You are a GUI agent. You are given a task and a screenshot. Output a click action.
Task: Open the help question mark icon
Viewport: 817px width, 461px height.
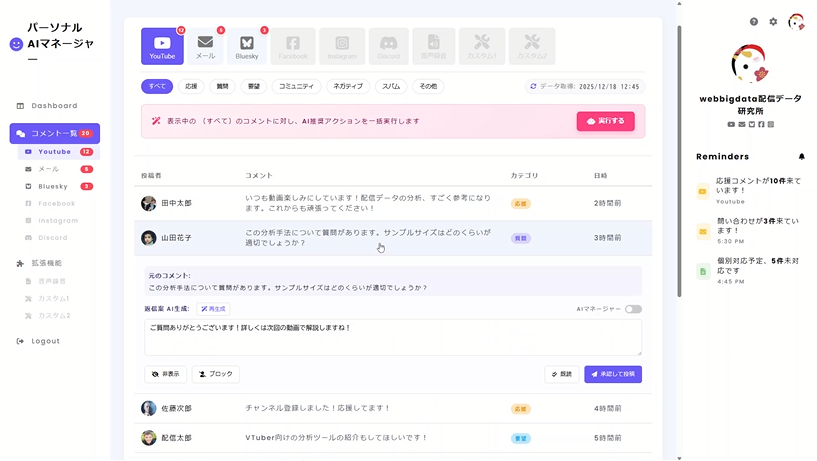pyautogui.click(x=754, y=21)
